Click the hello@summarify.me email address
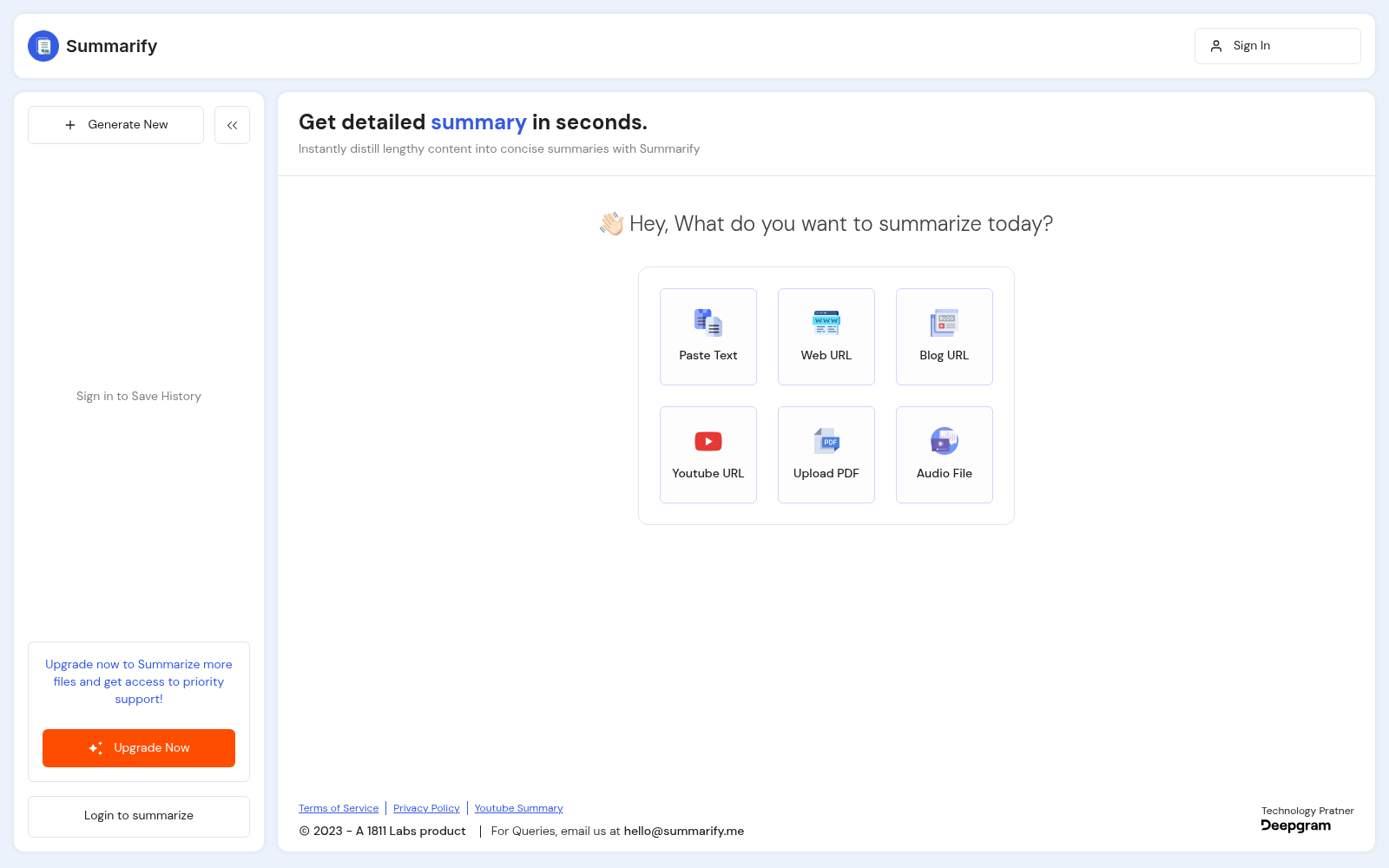The image size is (1389, 868). (x=684, y=831)
